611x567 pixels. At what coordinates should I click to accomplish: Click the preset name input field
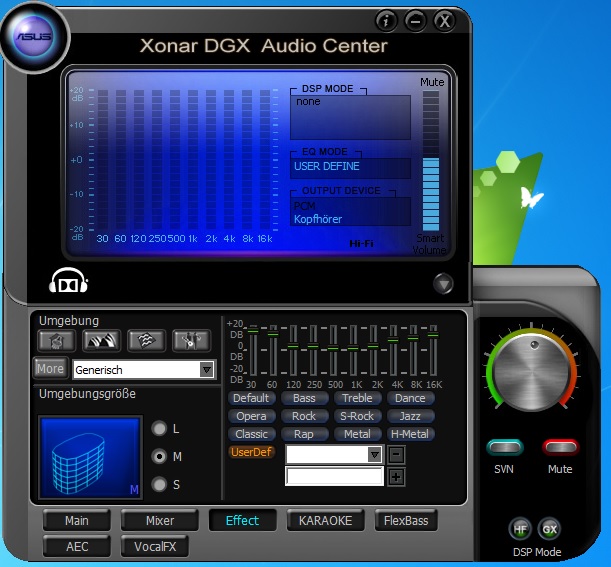pyautogui.click(x=335, y=476)
